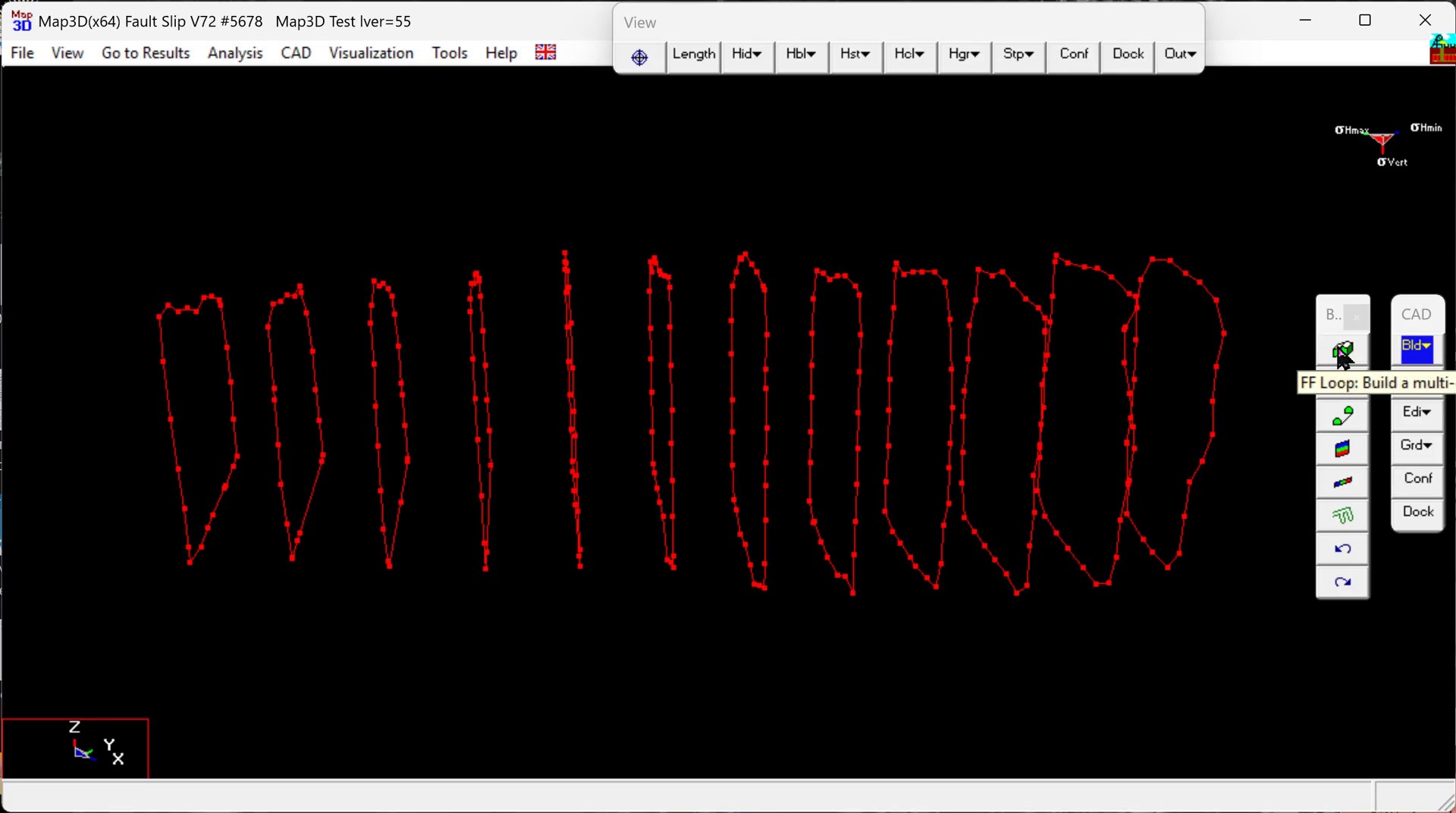Expand the Hid dropdown in View toolbar
This screenshot has width=1456, height=813.
(747, 55)
